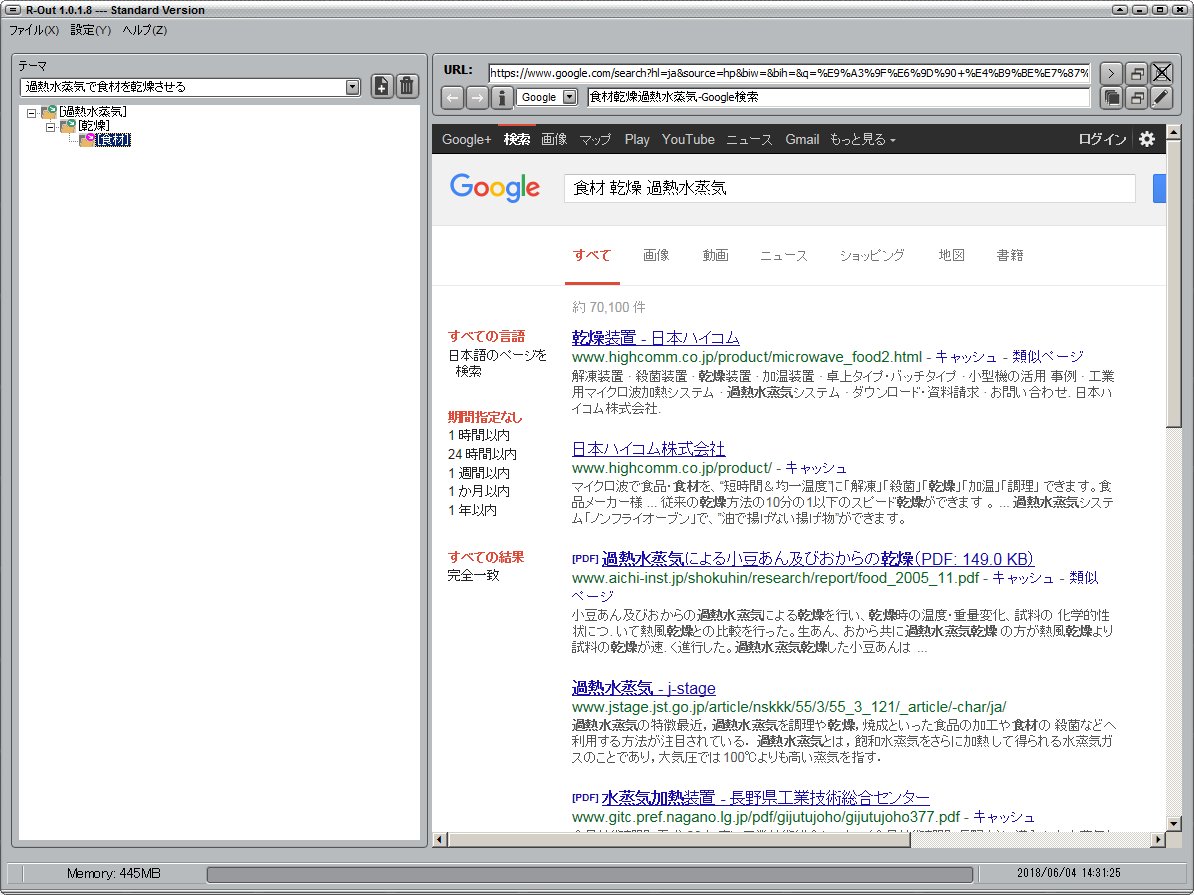Select the すべて results tab

[592, 255]
